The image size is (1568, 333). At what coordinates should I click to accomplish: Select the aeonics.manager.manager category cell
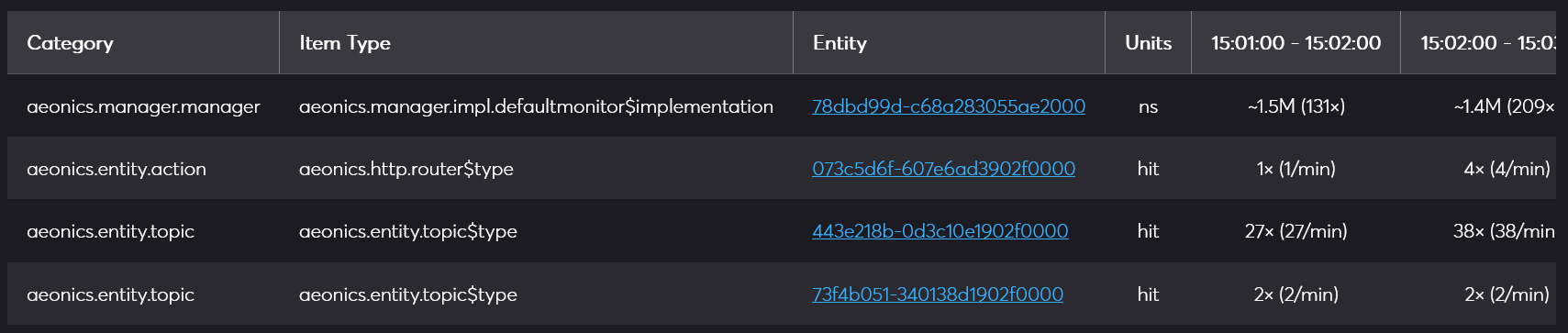pyautogui.click(x=143, y=106)
